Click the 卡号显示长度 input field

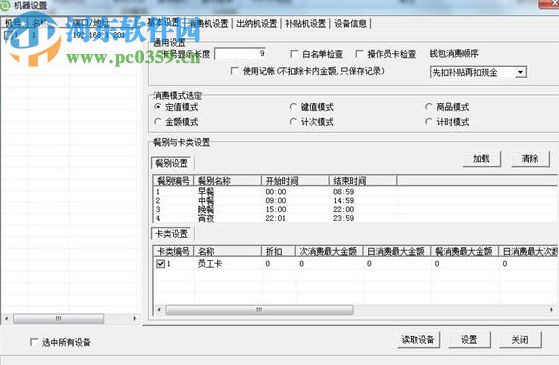pos(240,54)
